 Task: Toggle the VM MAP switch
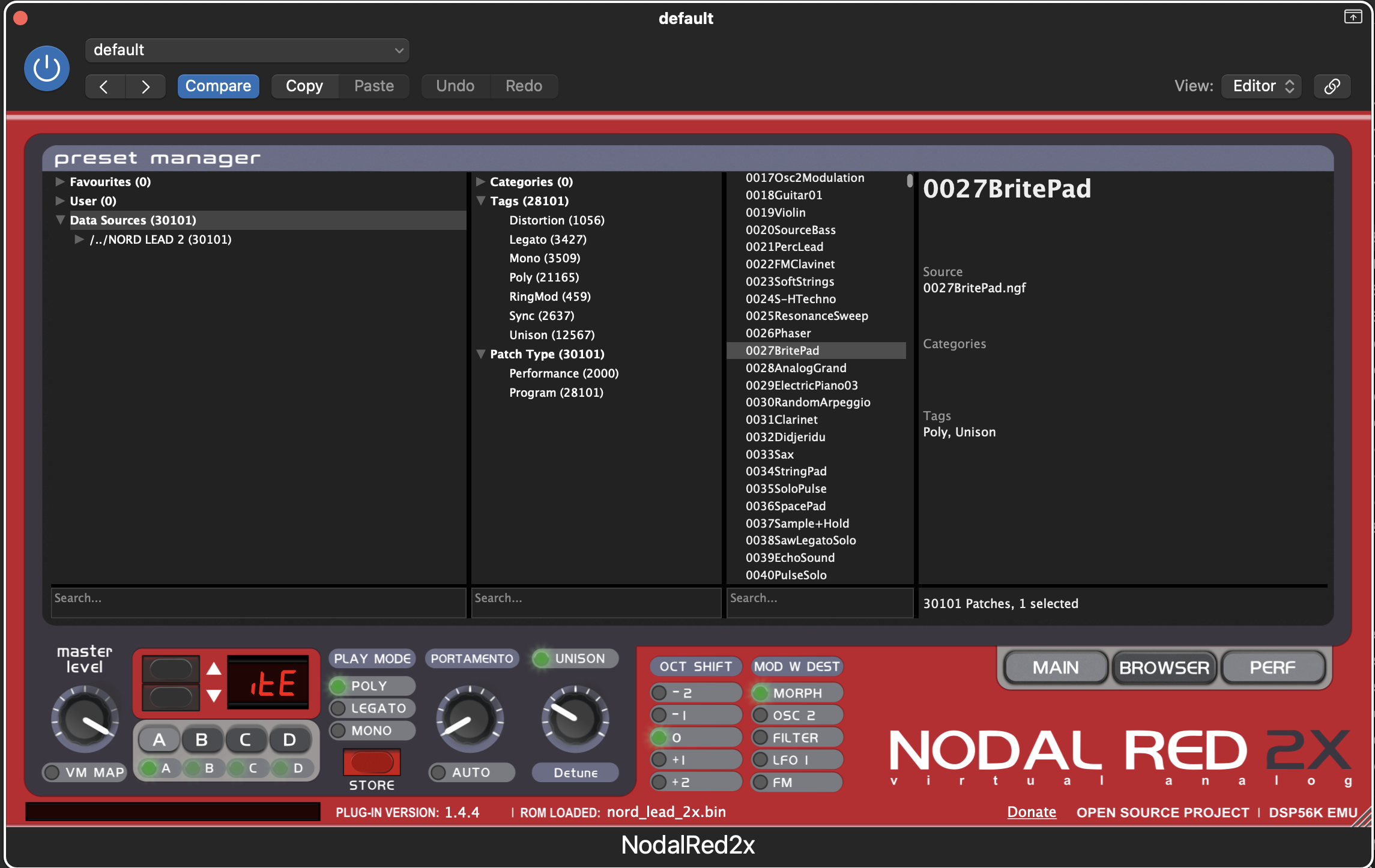click(x=84, y=773)
